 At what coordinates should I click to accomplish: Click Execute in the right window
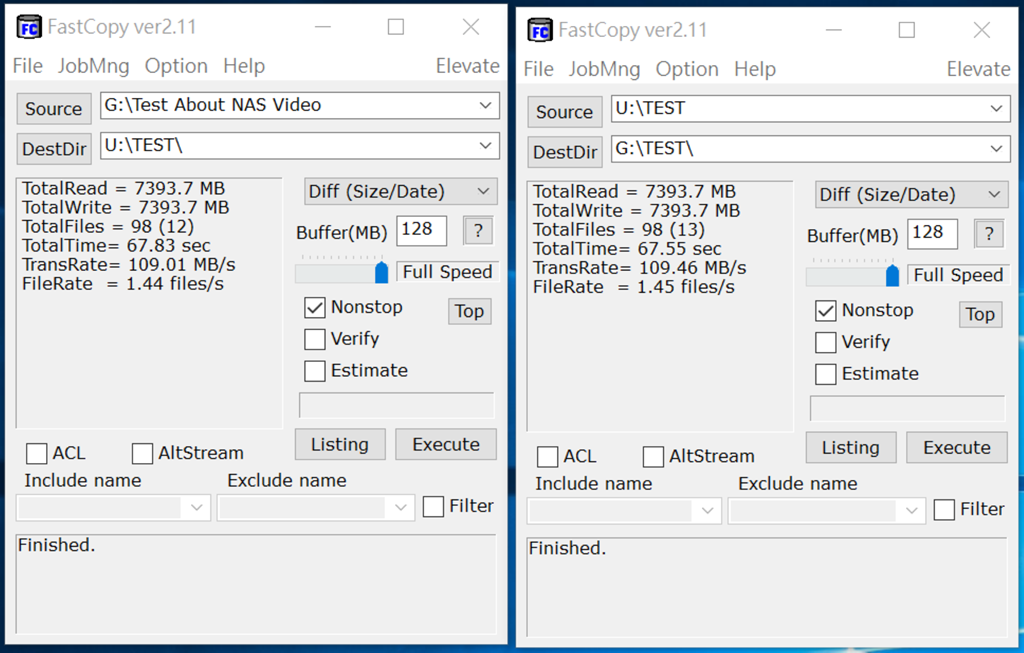(957, 448)
